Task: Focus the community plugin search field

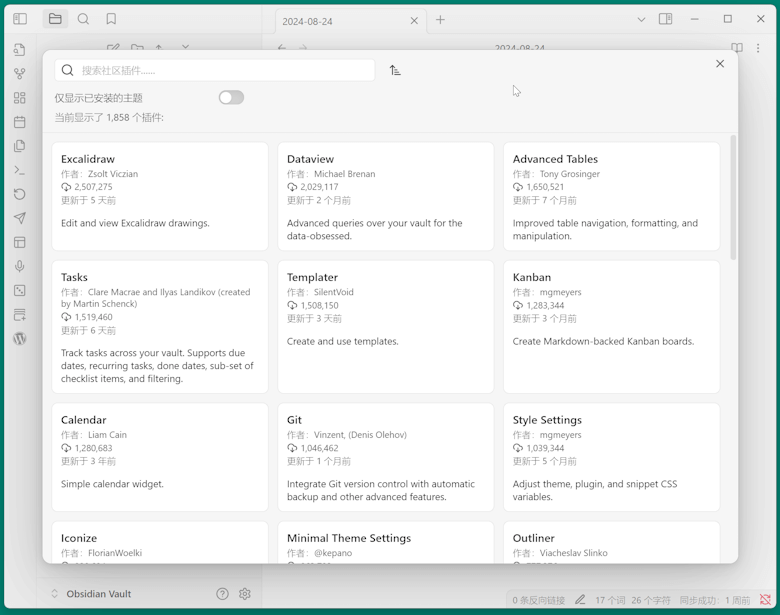Action: coord(215,70)
